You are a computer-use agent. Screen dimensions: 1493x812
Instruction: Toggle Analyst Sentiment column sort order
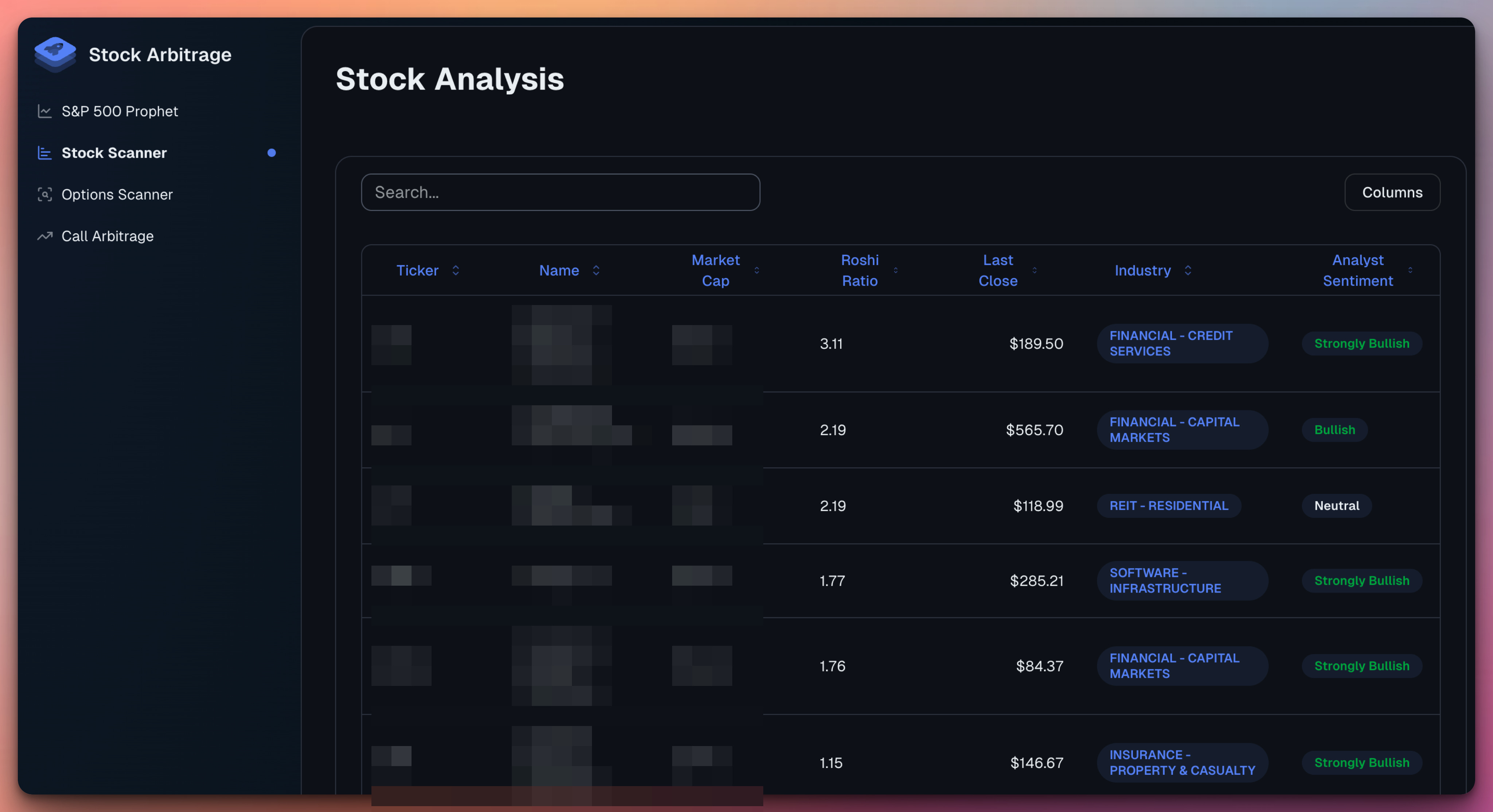[1410, 270]
